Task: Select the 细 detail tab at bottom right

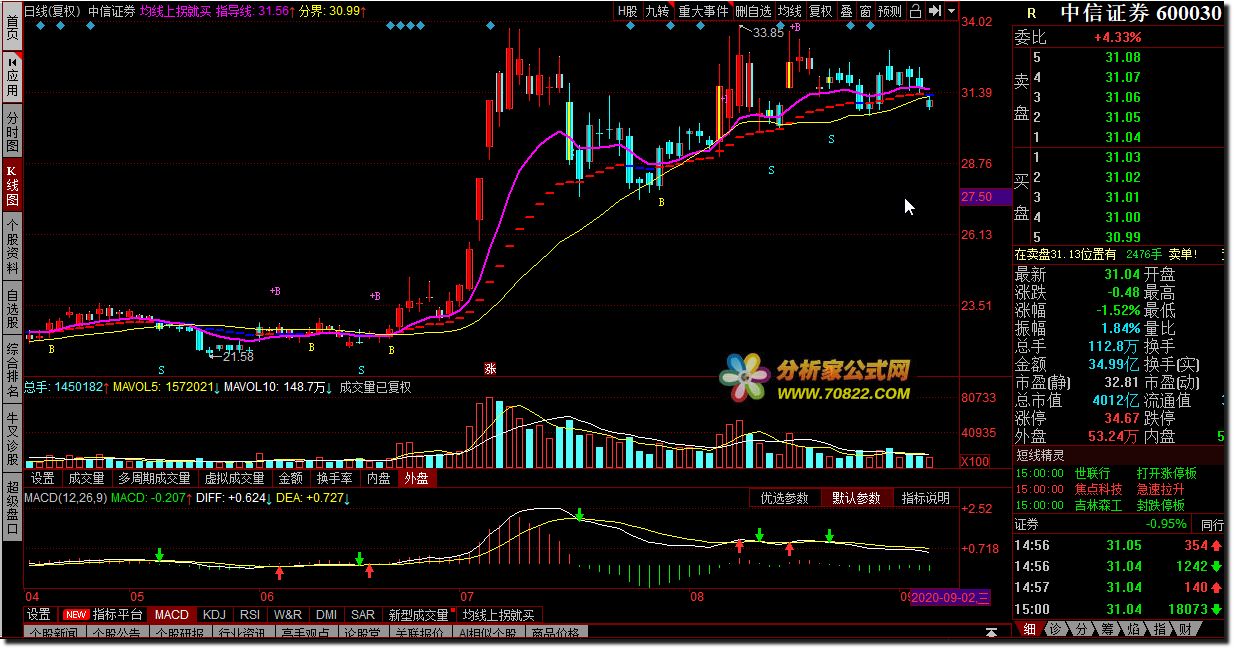Action: [1030, 629]
